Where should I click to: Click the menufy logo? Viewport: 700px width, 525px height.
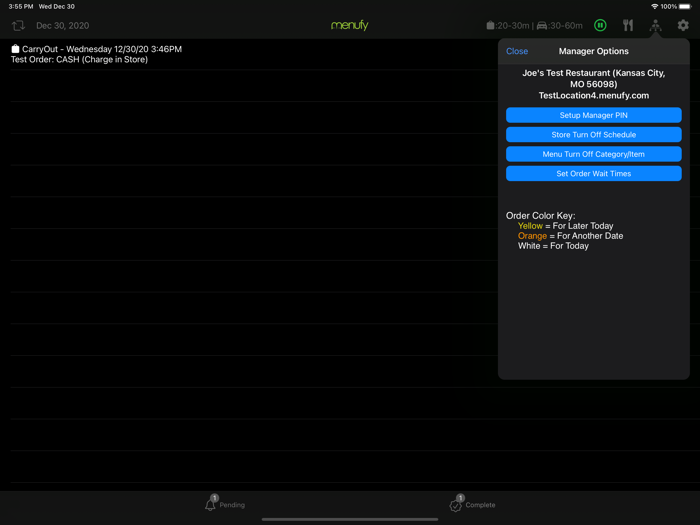350,25
